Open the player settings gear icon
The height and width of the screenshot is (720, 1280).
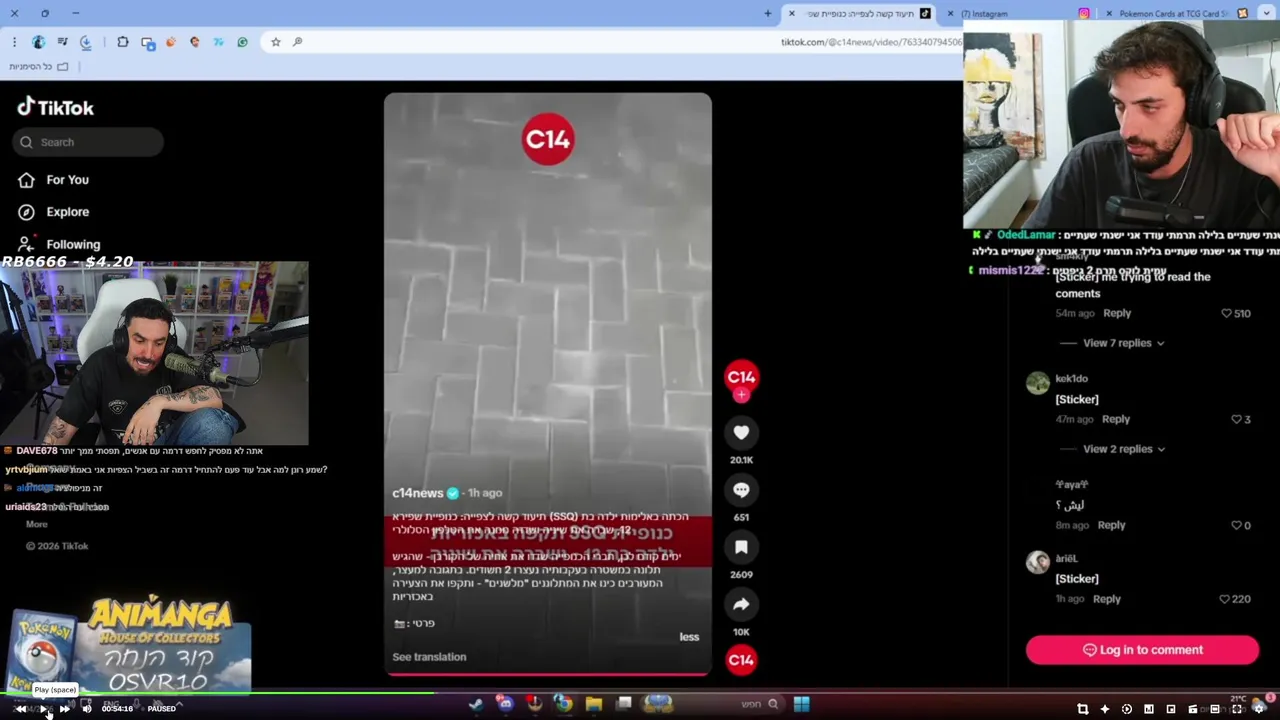1259,709
